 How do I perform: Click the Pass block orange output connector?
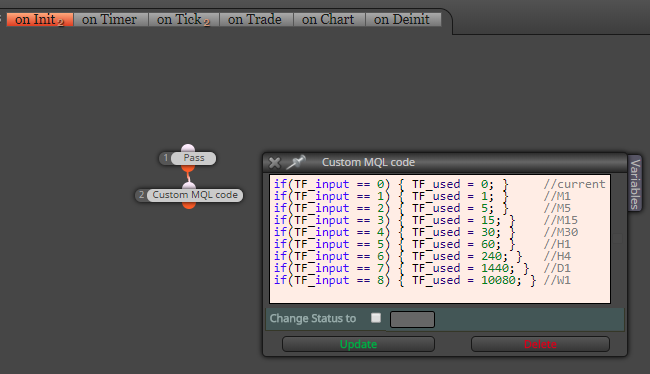click(x=188, y=168)
